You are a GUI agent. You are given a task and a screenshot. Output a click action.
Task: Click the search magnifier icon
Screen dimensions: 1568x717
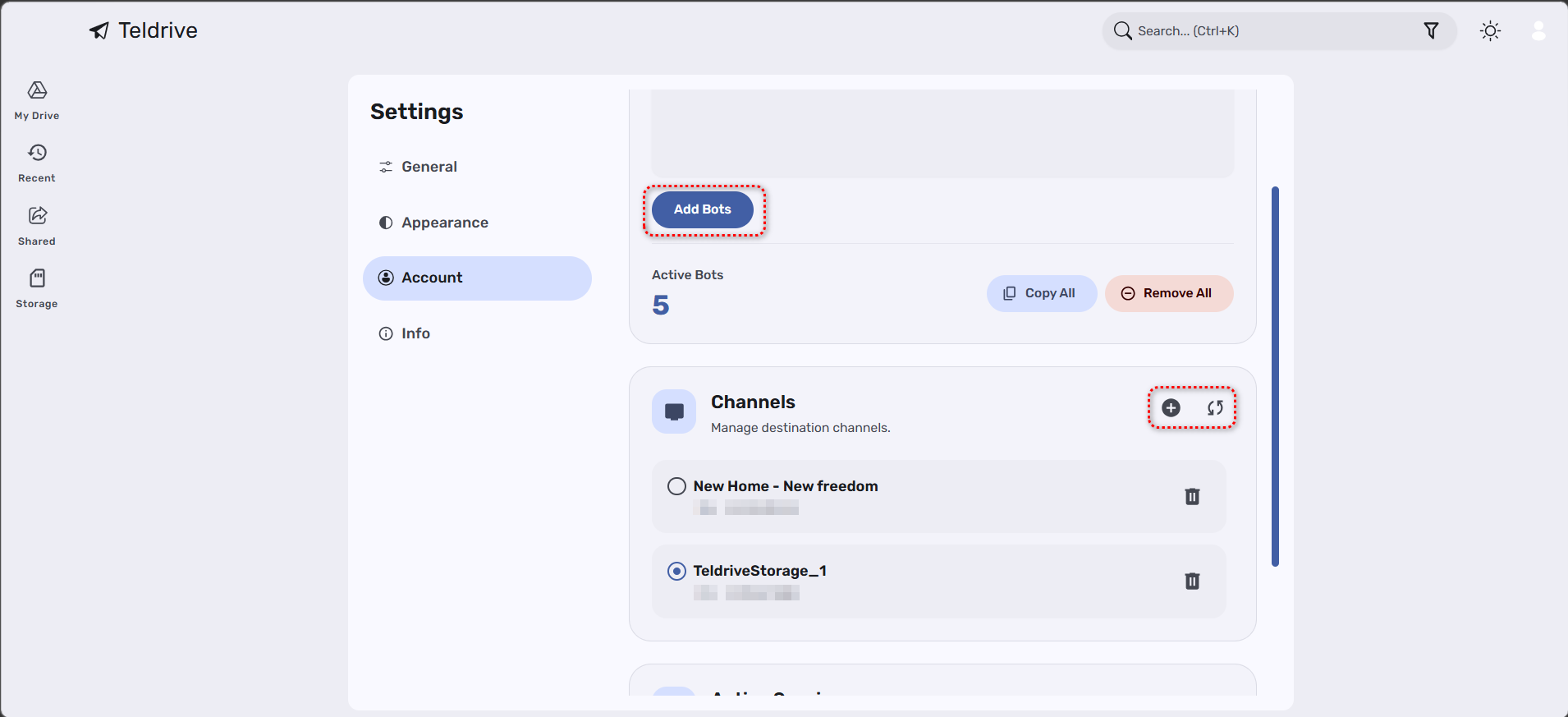click(x=1122, y=31)
